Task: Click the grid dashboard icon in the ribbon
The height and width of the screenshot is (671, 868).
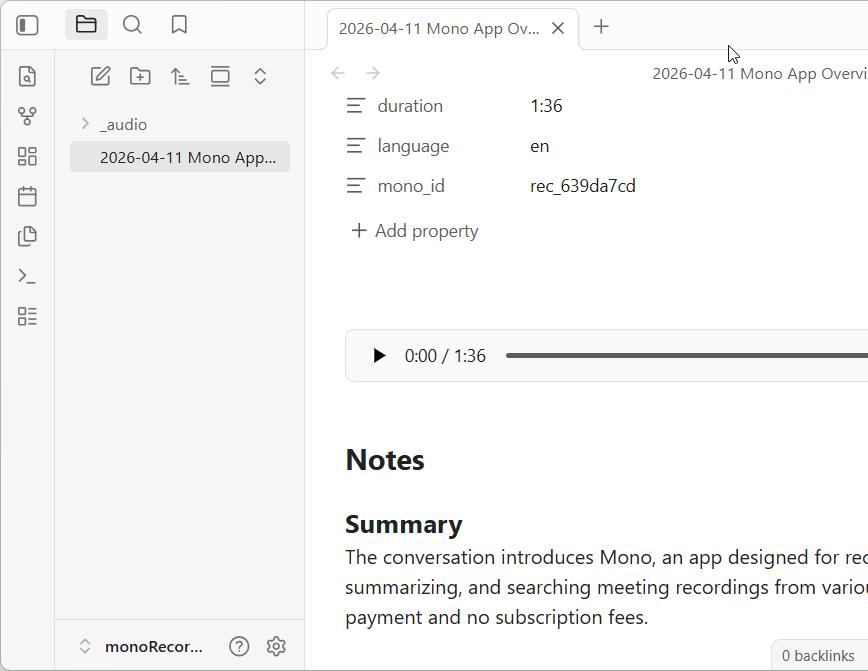Action: click(x=27, y=156)
